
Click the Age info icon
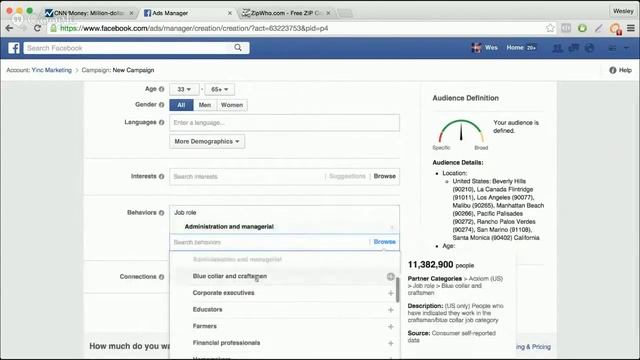162,89
